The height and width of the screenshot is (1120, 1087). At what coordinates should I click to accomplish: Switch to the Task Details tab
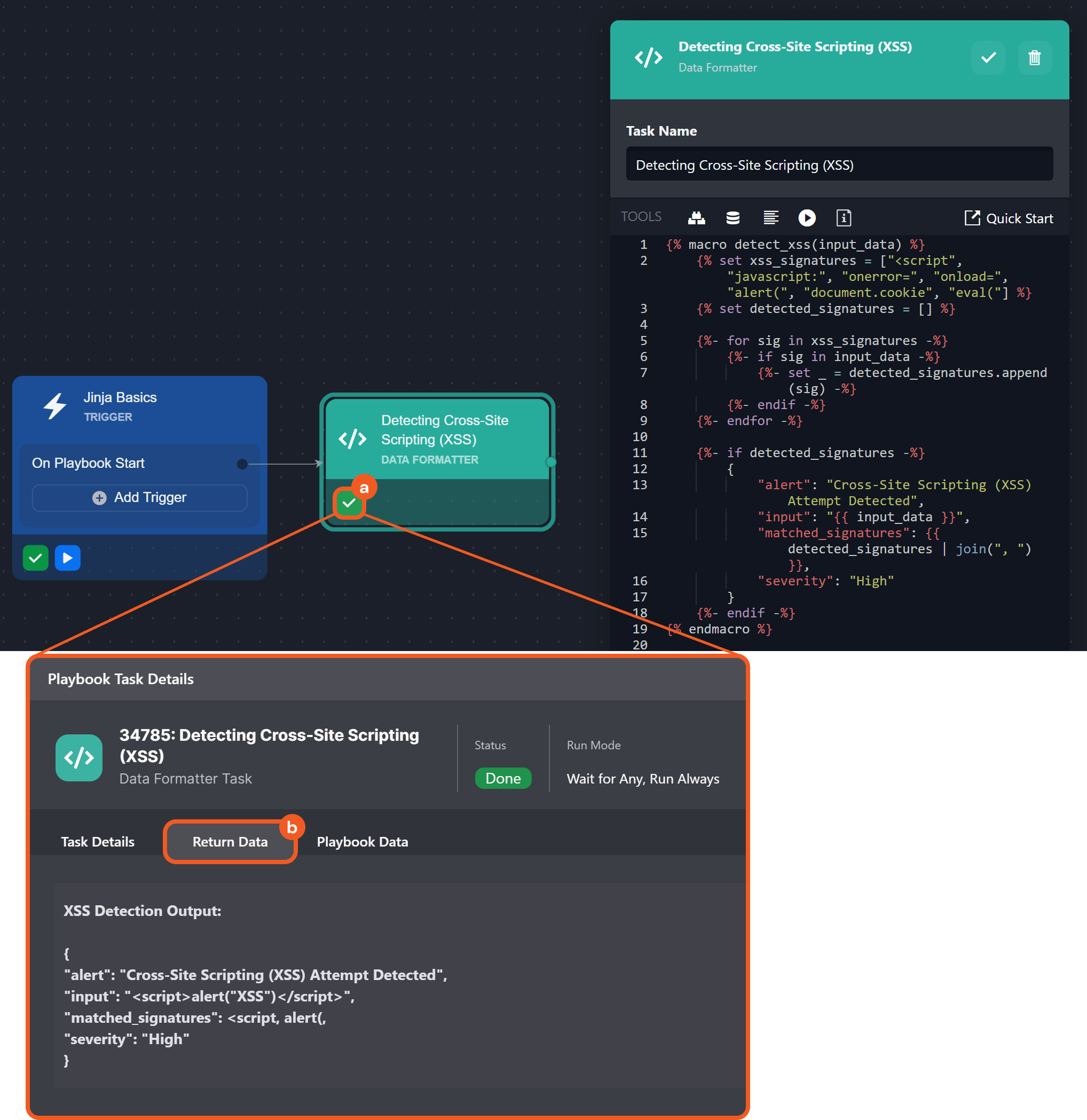tap(98, 842)
